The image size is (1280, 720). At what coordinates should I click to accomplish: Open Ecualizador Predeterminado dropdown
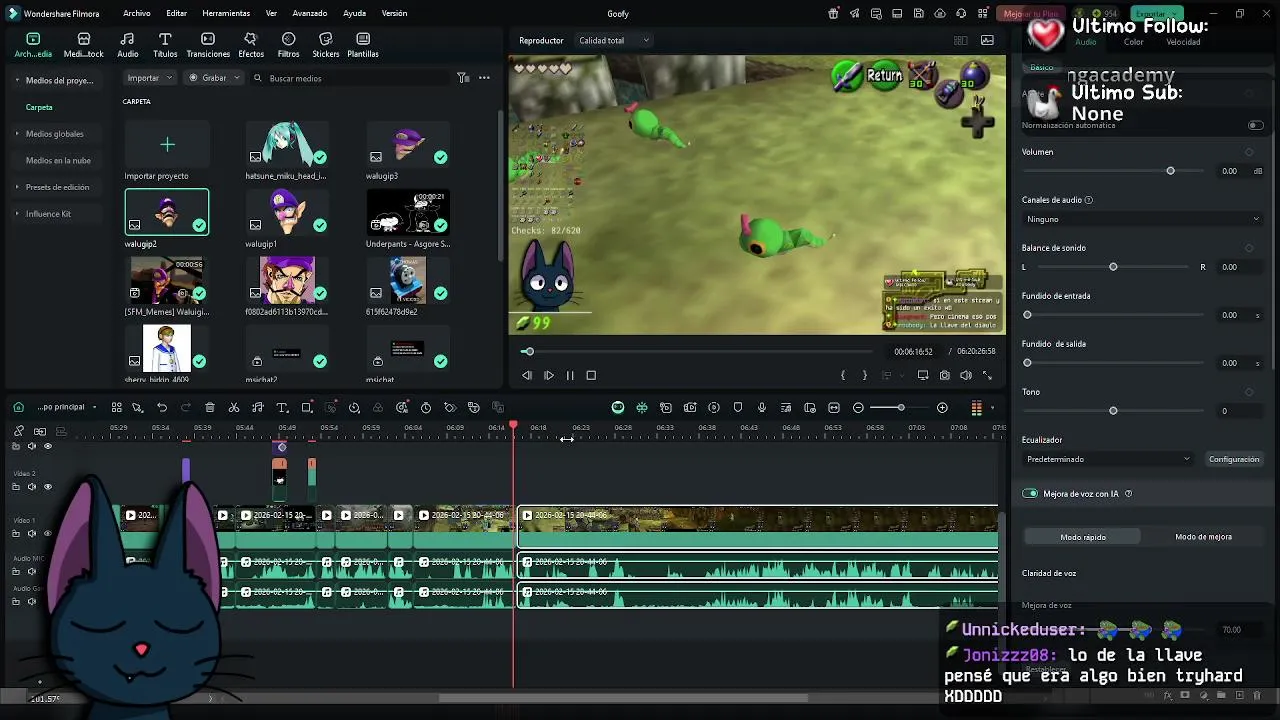point(1108,459)
